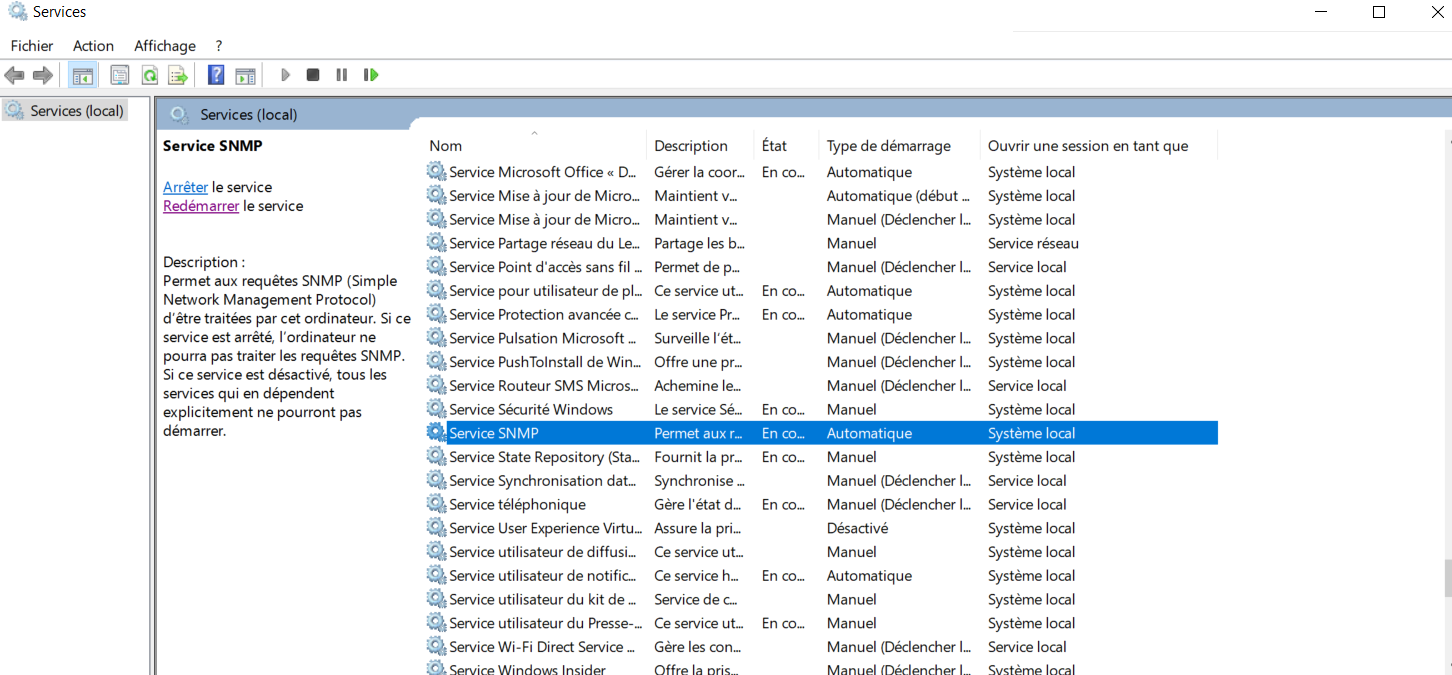Select Services (local) in the left tree
The image size is (1452, 675).
tap(76, 111)
